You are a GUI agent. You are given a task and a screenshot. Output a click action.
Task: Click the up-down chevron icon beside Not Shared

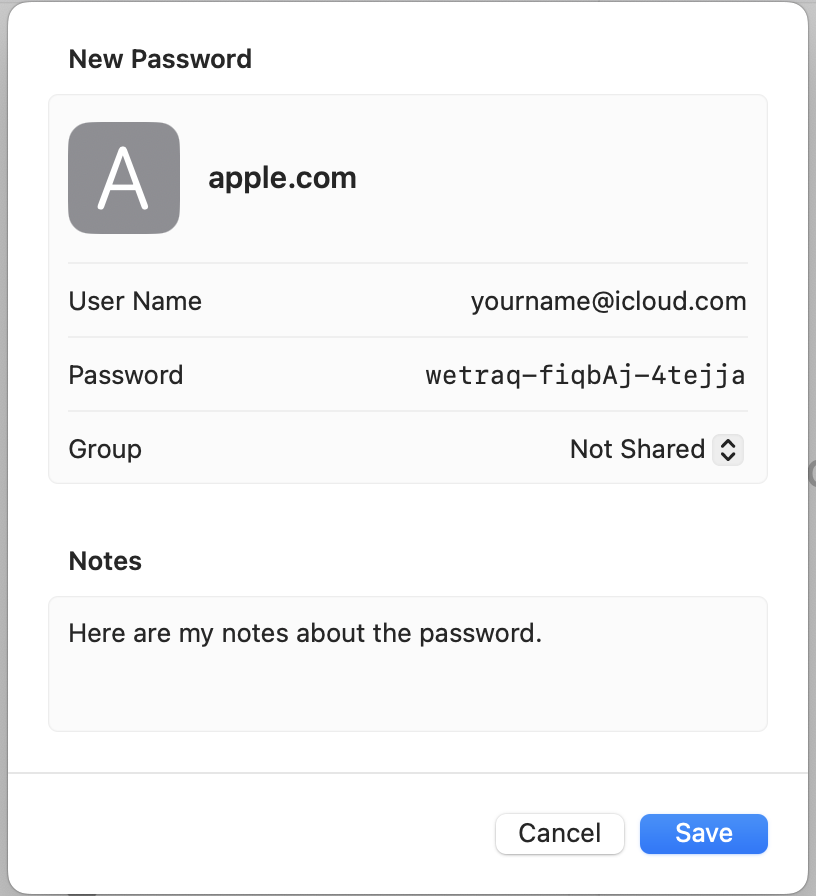coord(728,450)
